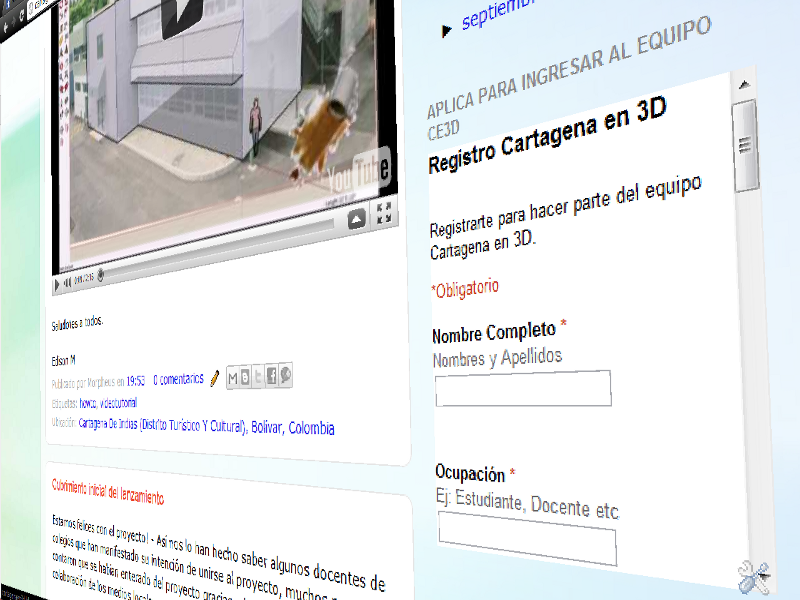Open the post Cubrimiento inicial del lanzamiento
Image resolution: width=800 pixels, height=600 pixels.
(108, 492)
